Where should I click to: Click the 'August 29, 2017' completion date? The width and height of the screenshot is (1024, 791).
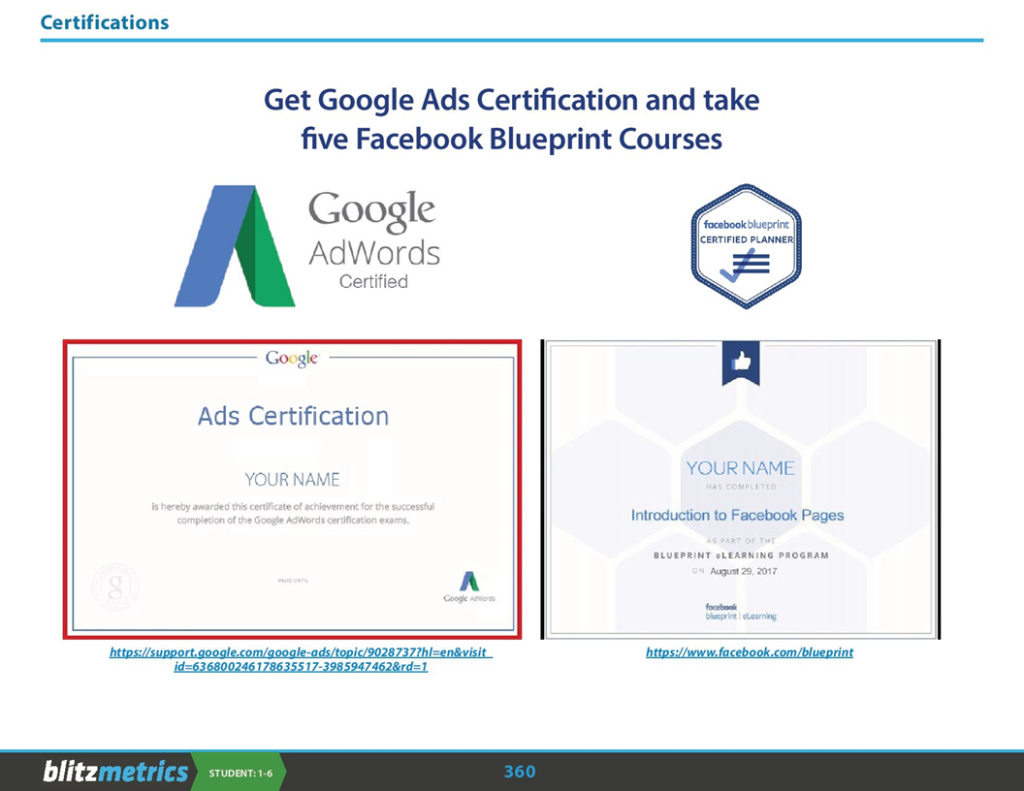[745, 571]
